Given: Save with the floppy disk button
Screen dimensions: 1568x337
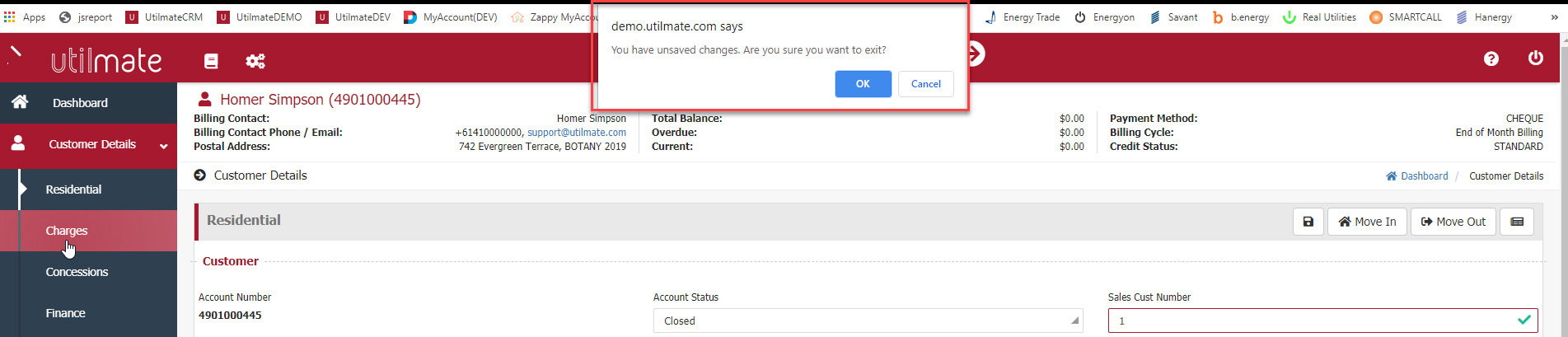Looking at the screenshot, I should 1308,222.
